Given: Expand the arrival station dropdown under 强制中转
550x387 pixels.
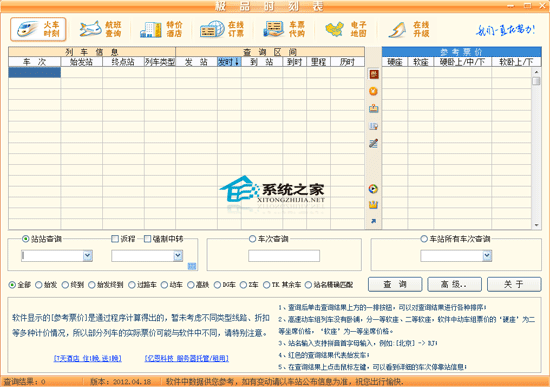Looking at the screenshot, I should (178, 256).
